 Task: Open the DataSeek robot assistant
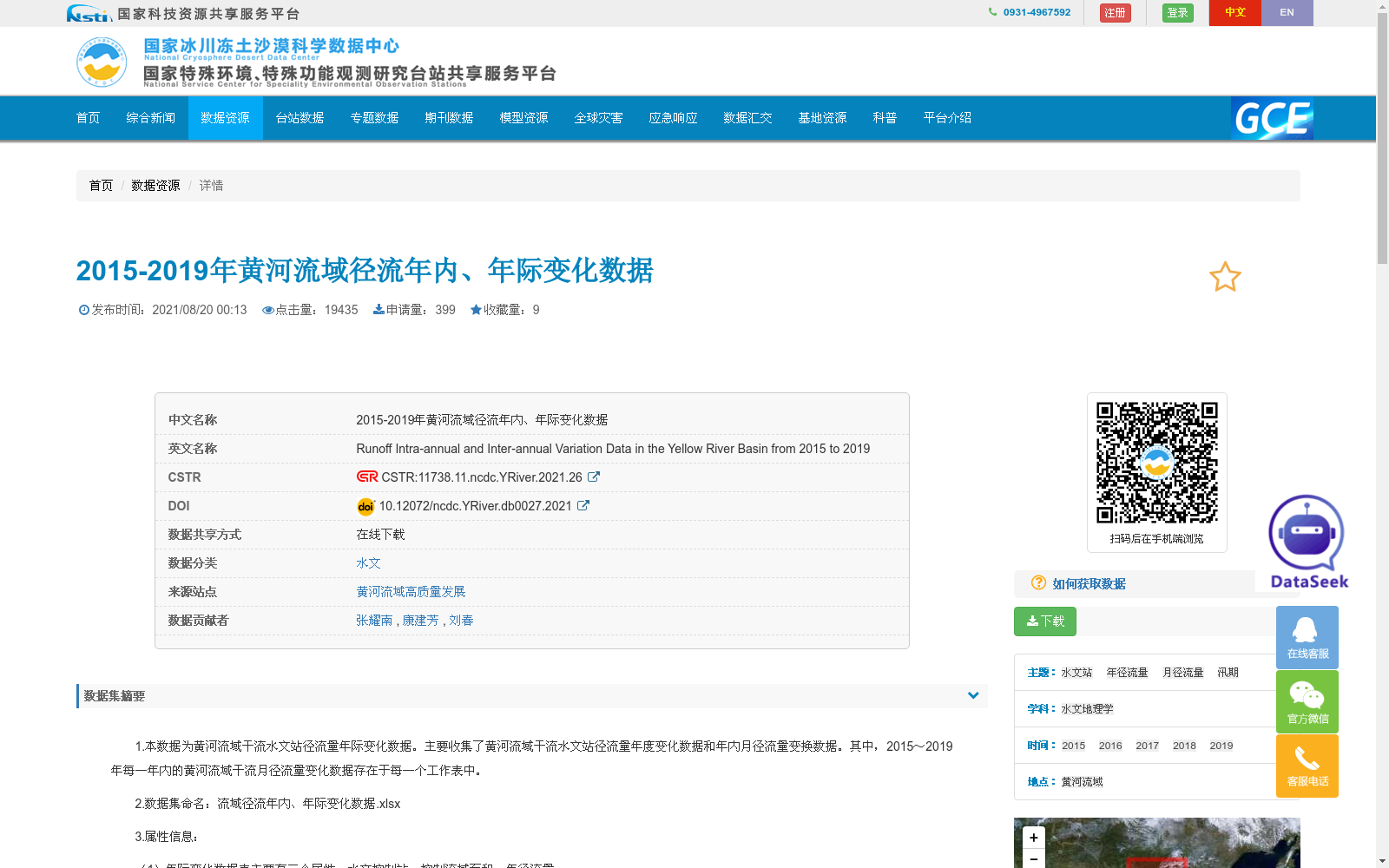point(1307,541)
